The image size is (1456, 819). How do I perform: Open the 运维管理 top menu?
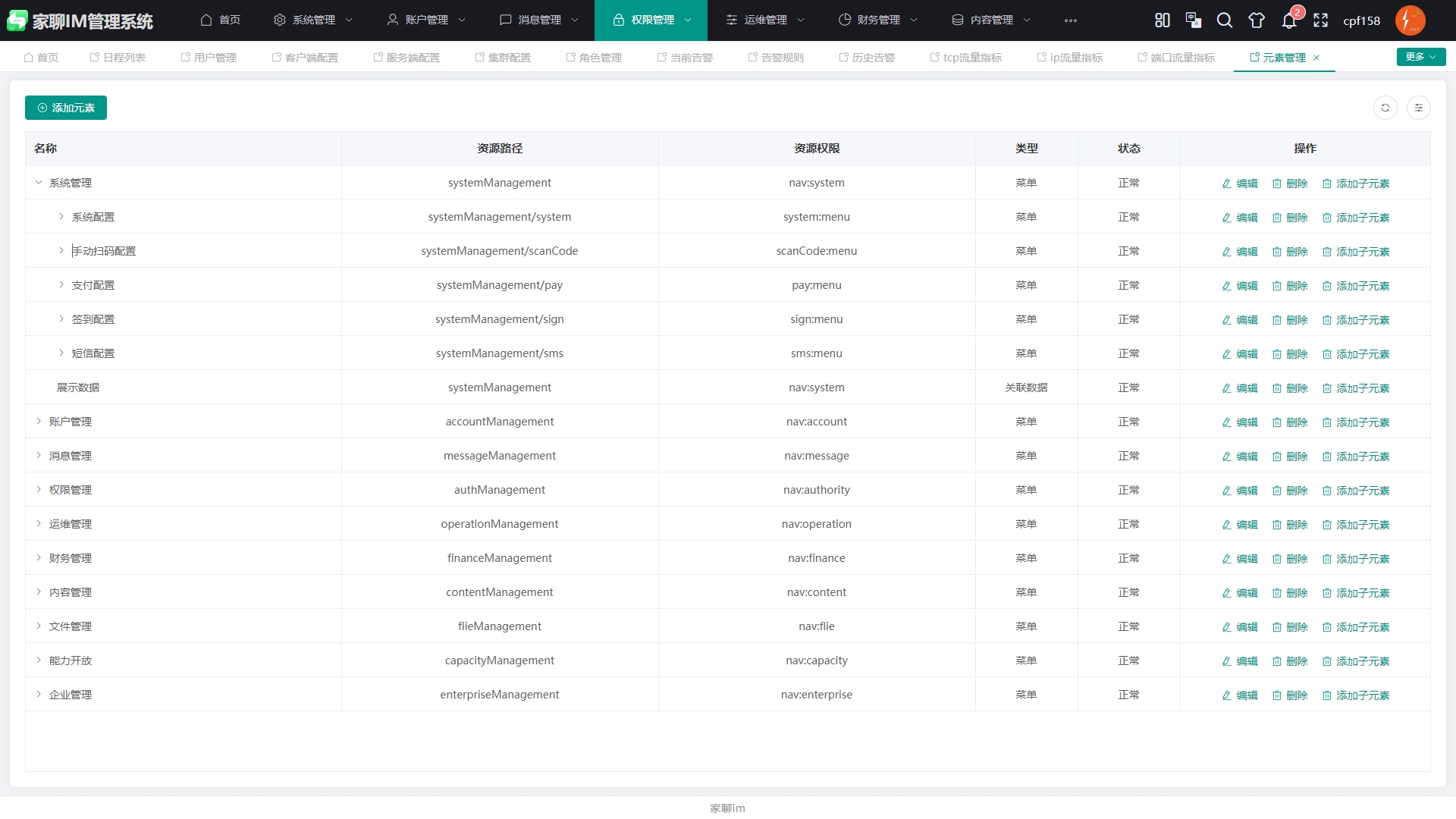click(x=764, y=20)
